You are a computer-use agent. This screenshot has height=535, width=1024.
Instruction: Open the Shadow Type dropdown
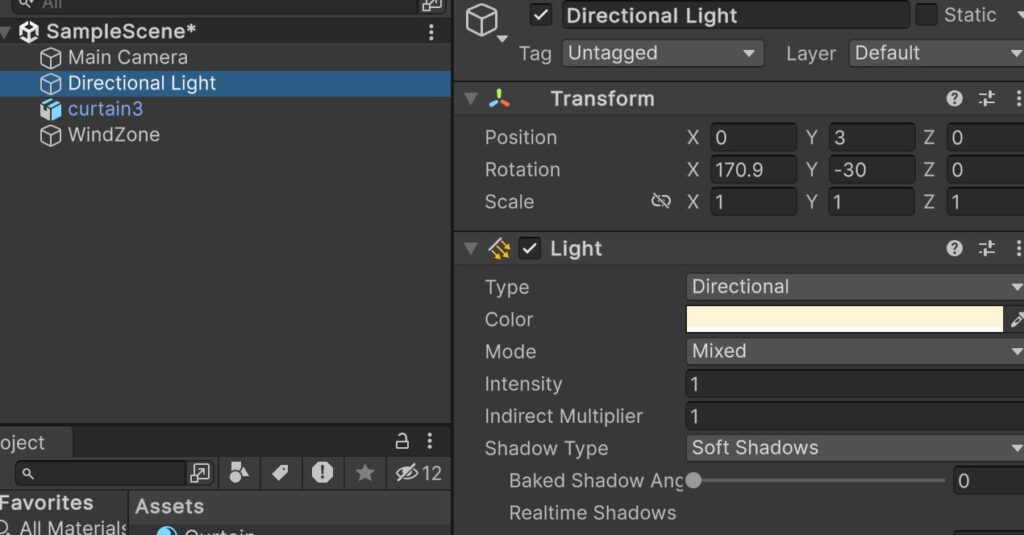click(x=855, y=448)
